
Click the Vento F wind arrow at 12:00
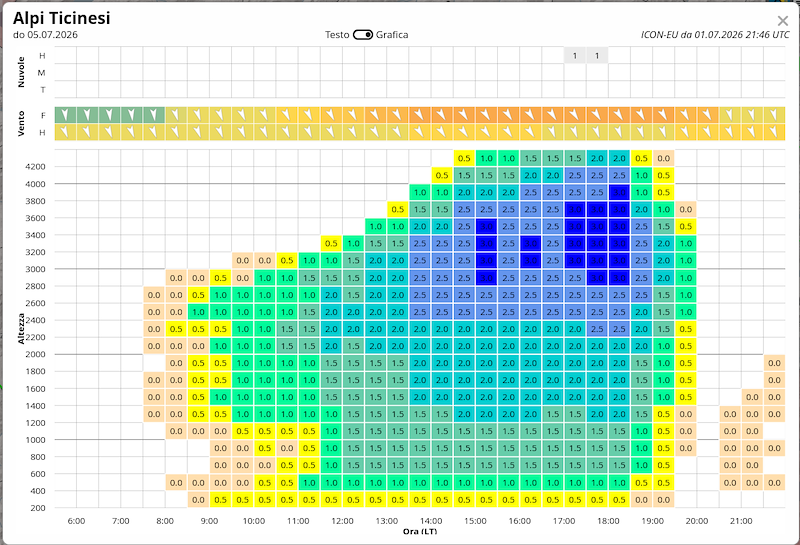[x=354, y=115]
